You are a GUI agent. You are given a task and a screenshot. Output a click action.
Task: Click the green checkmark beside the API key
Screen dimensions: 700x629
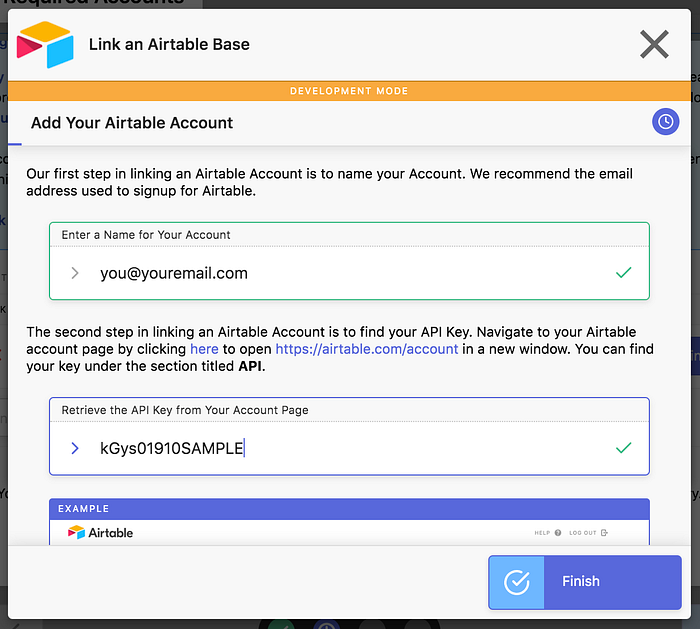click(623, 447)
